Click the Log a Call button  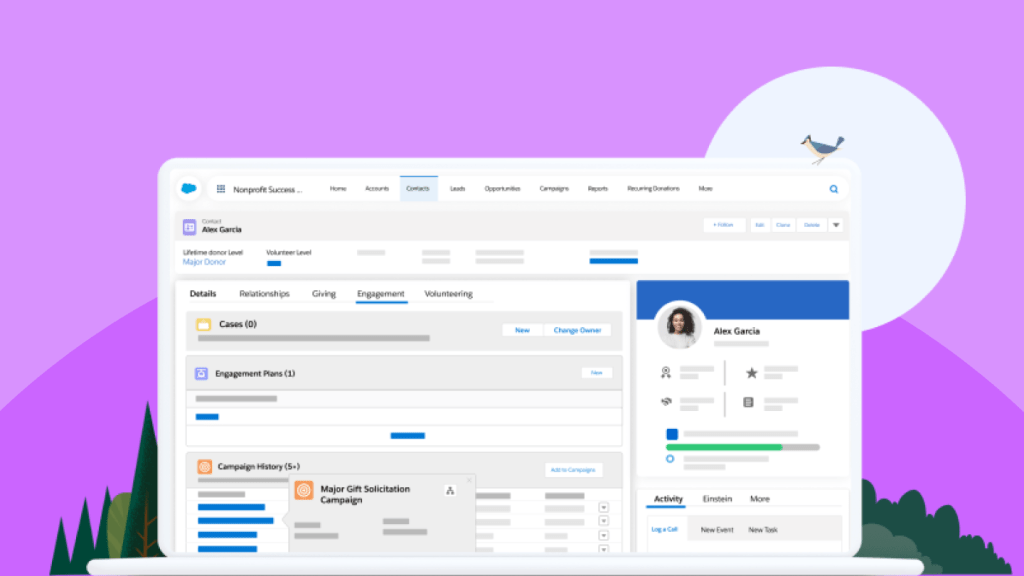click(665, 530)
